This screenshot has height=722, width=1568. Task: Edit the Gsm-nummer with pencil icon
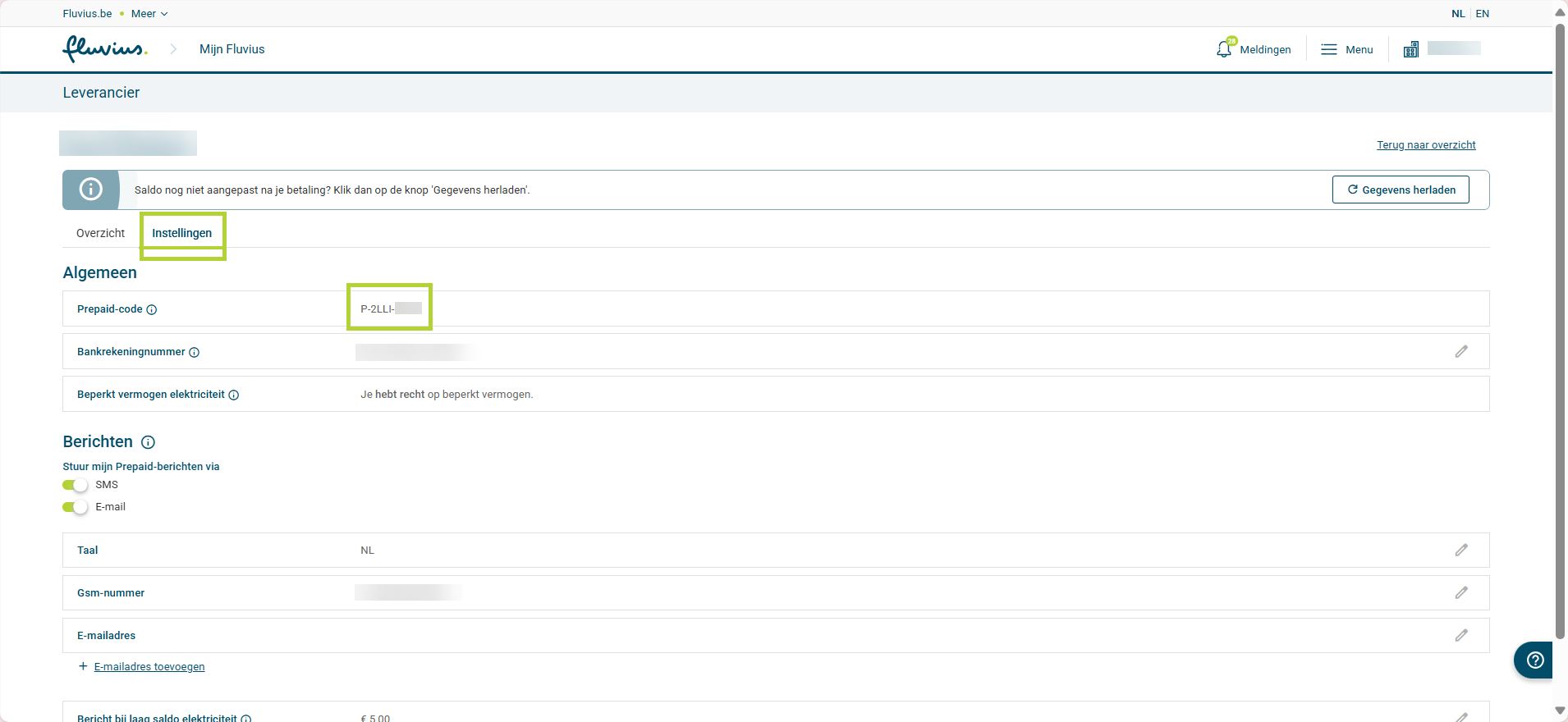[1461, 592]
